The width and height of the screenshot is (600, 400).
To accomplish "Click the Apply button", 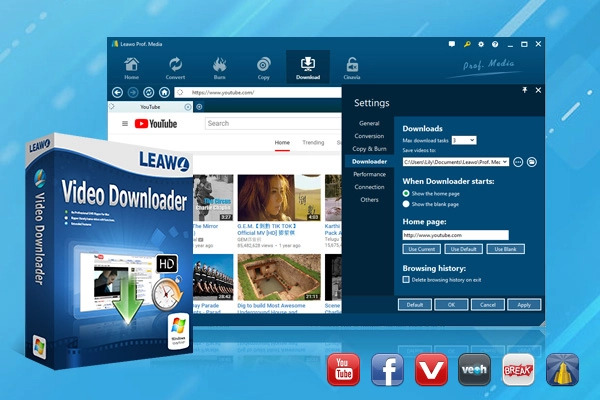I will [x=523, y=304].
